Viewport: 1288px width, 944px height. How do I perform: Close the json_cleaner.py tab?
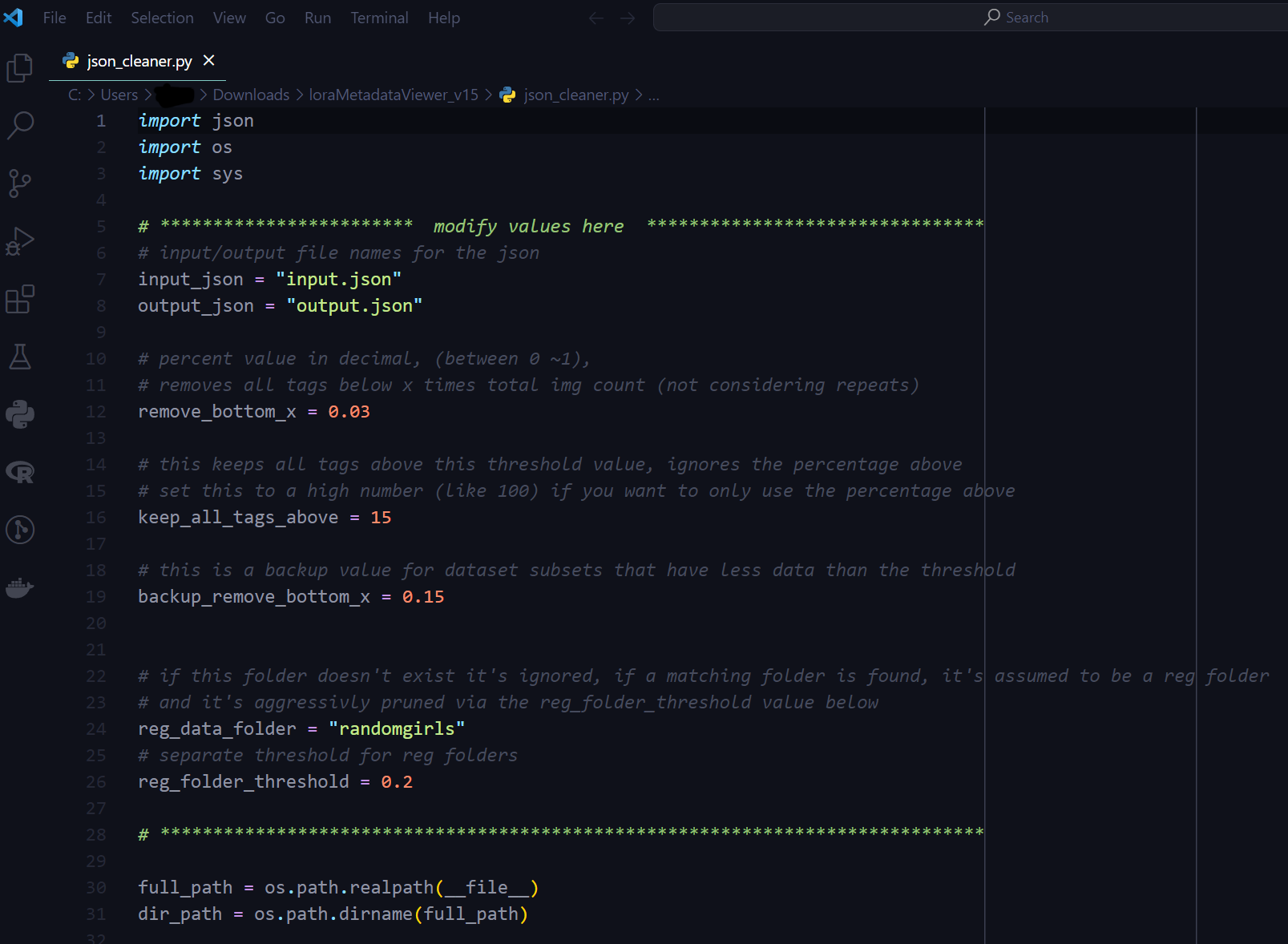coord(209,61)
